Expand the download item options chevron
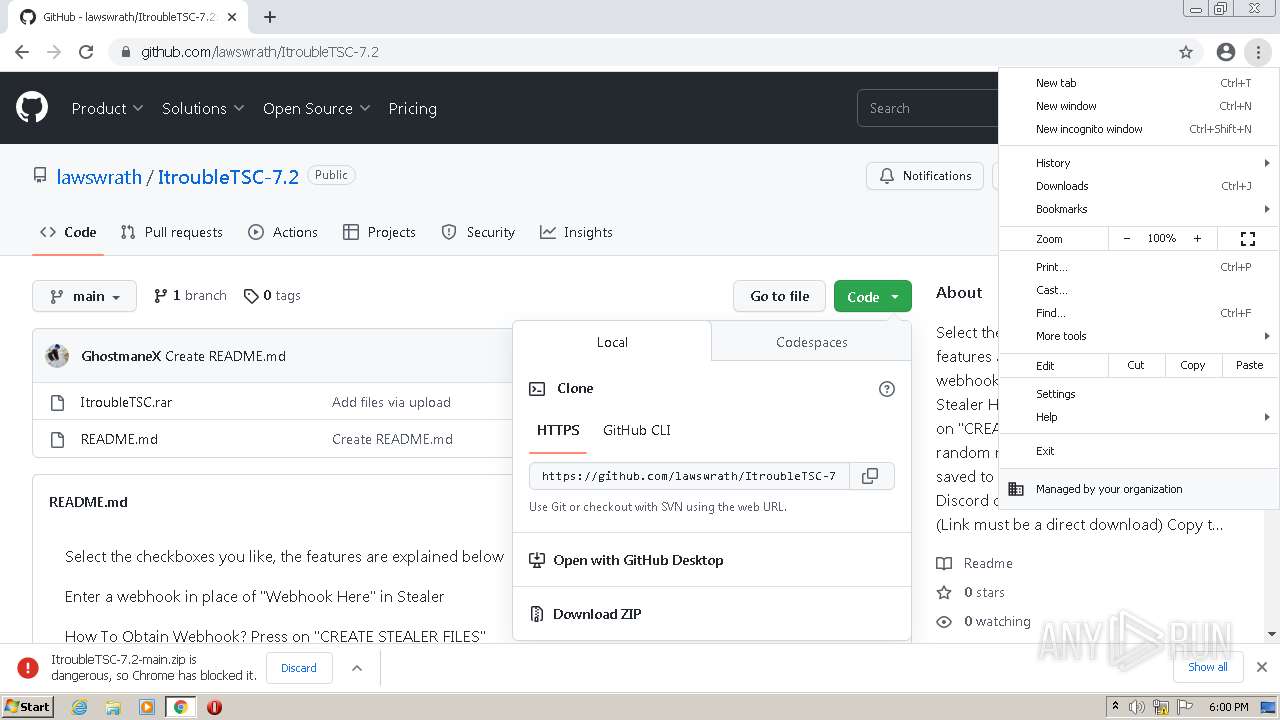 357,668
